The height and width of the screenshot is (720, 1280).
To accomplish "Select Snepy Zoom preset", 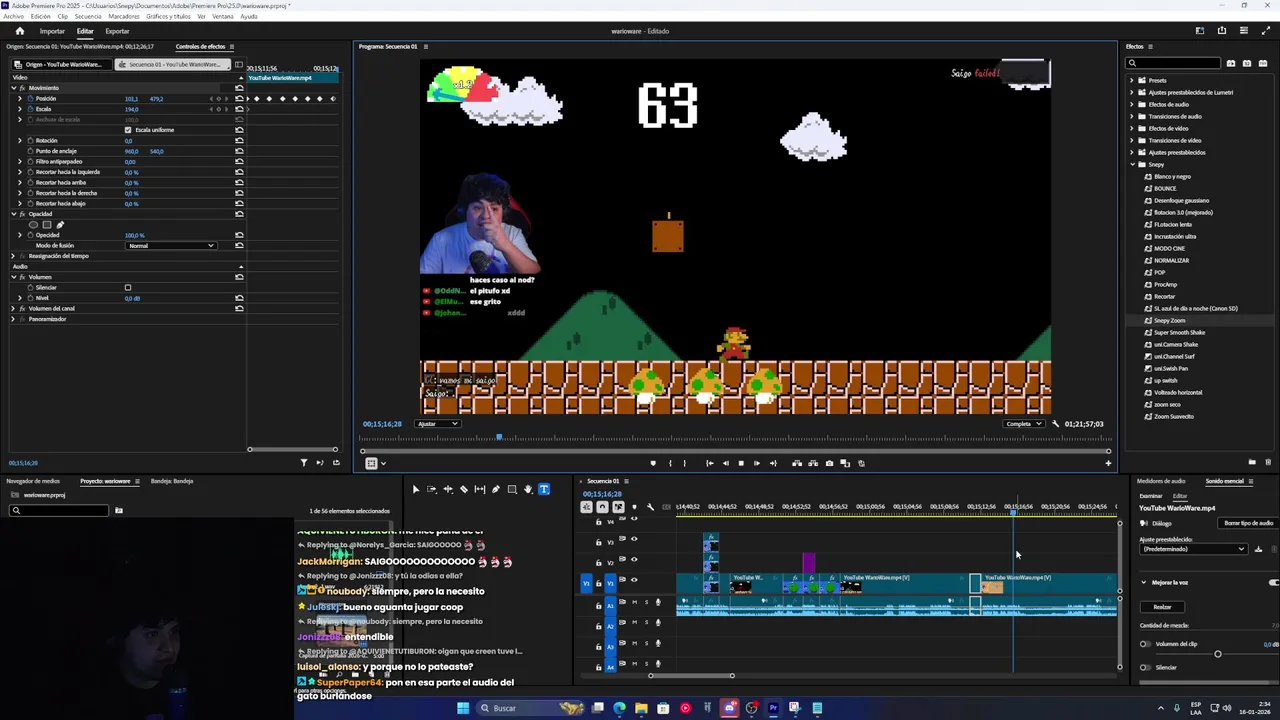I will [1170, 320].
